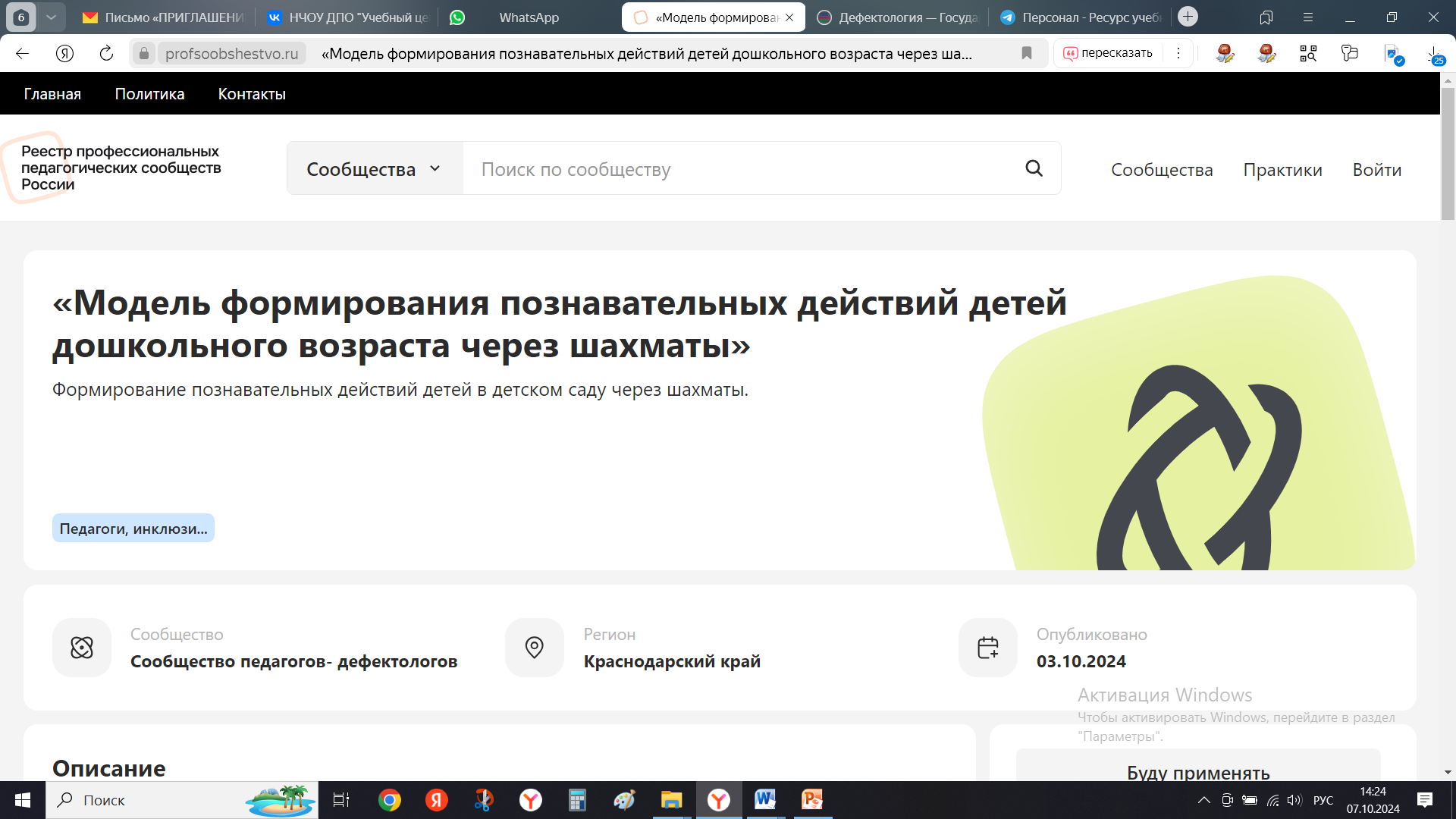Viewport: 1456px width, 819px height.
Task: Expand the Сообщества search category dropdown
Action: tap(375, 168)
